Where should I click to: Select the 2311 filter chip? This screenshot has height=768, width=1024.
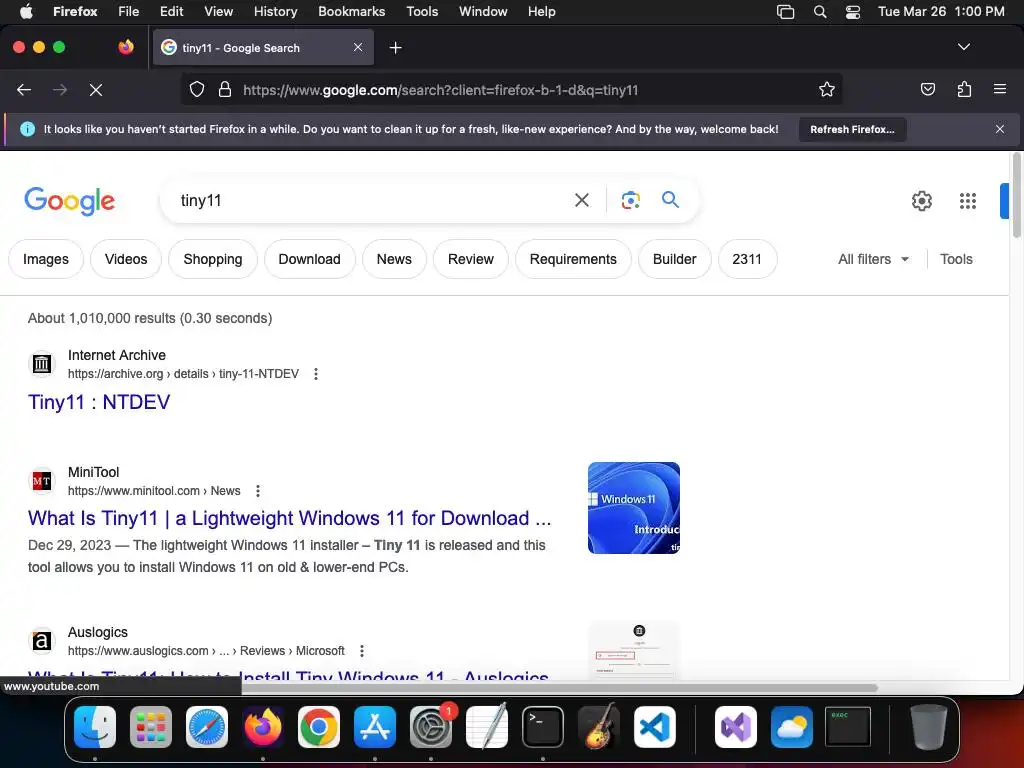747,259
